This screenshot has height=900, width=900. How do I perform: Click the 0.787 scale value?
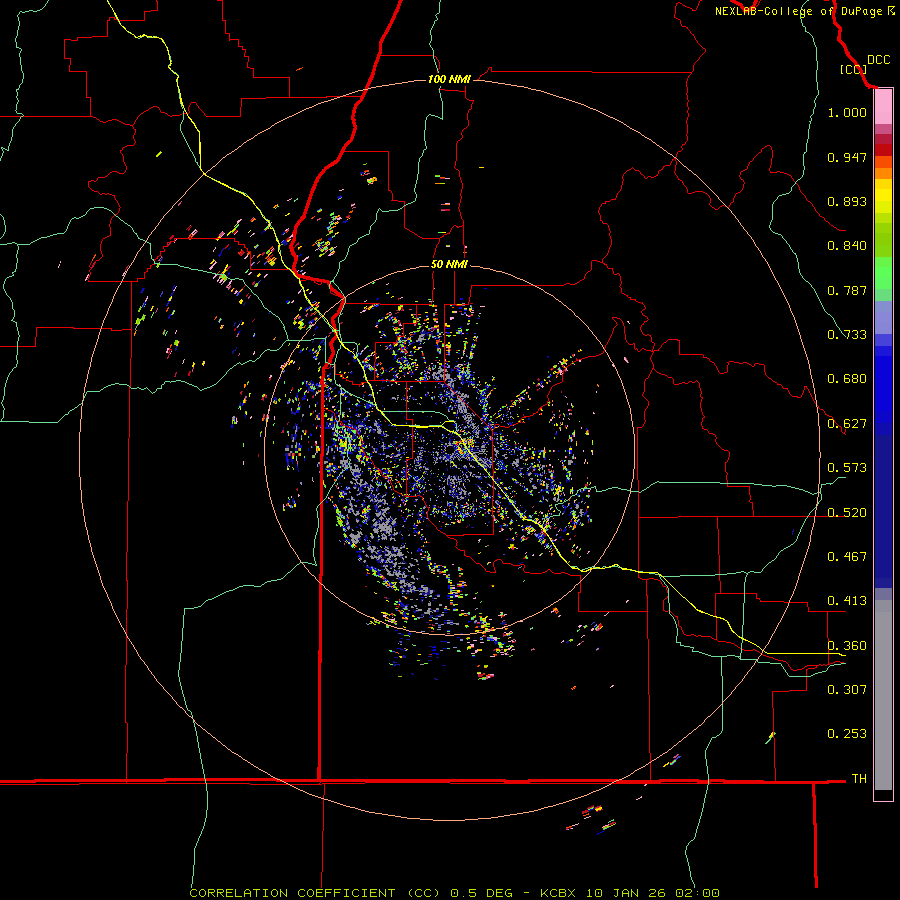pyautogui.click(x=847, y=290)
